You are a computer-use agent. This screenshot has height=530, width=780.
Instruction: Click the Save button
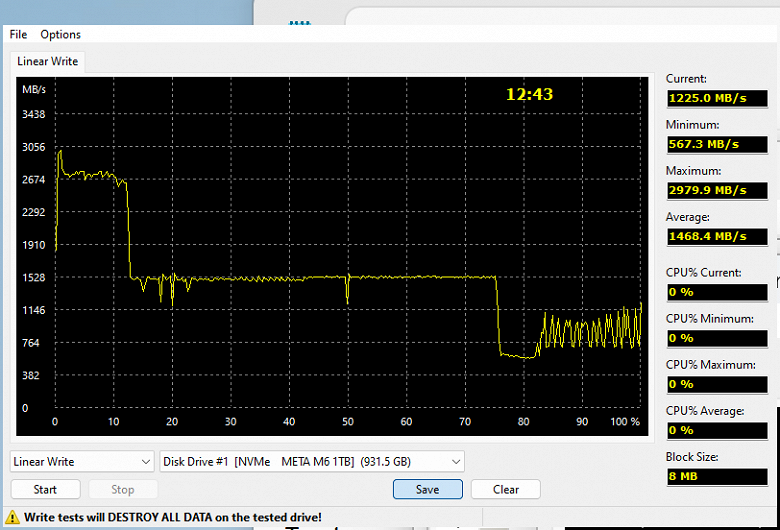tap(428, 489)
